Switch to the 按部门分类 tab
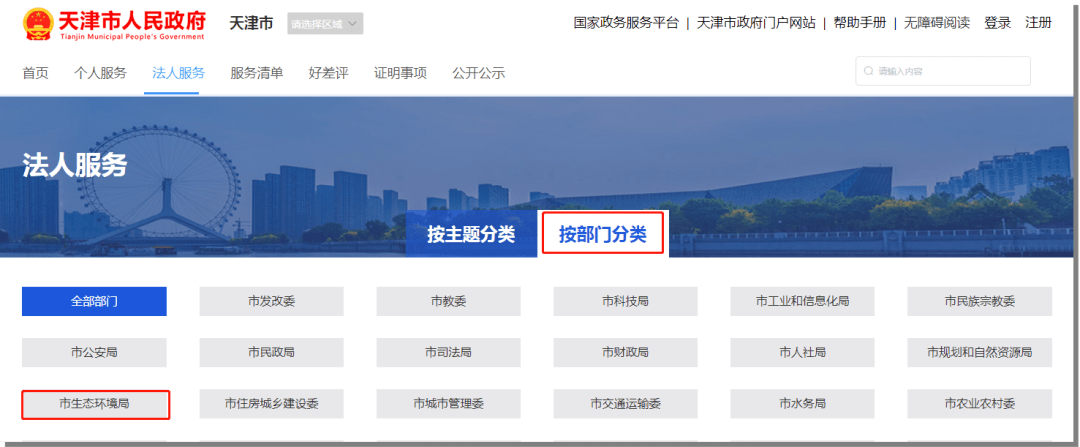The width and height of the screenshot is (1080, 447). pos(602,235)
